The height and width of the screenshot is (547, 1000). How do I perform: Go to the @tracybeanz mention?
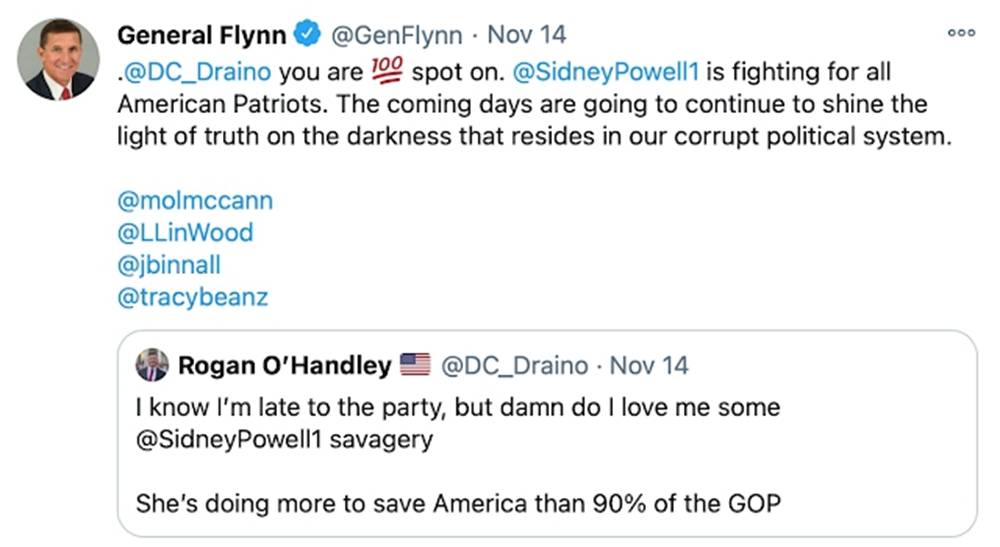193,297
